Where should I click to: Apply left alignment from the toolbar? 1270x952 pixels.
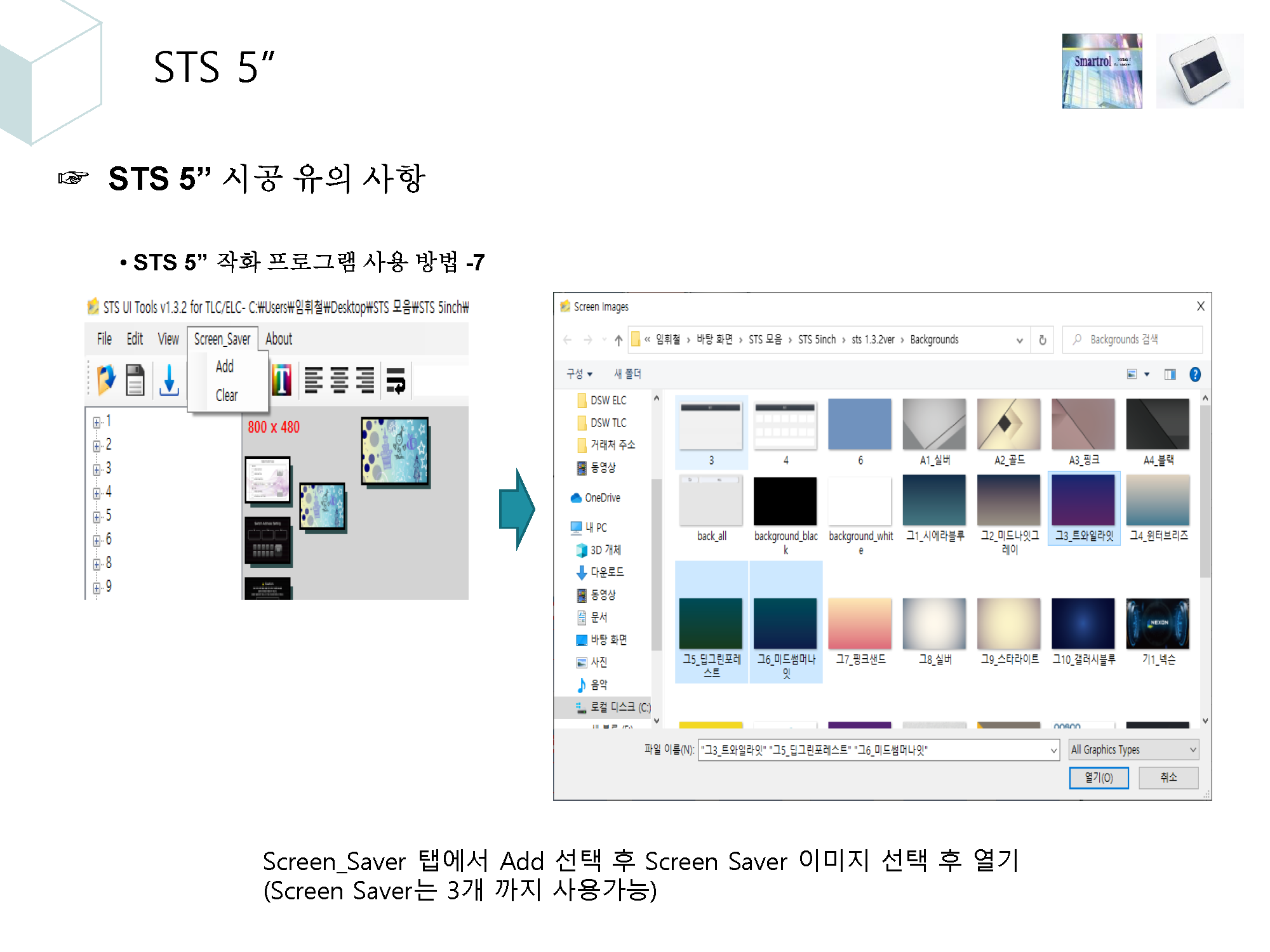click(x=312, y=380)
